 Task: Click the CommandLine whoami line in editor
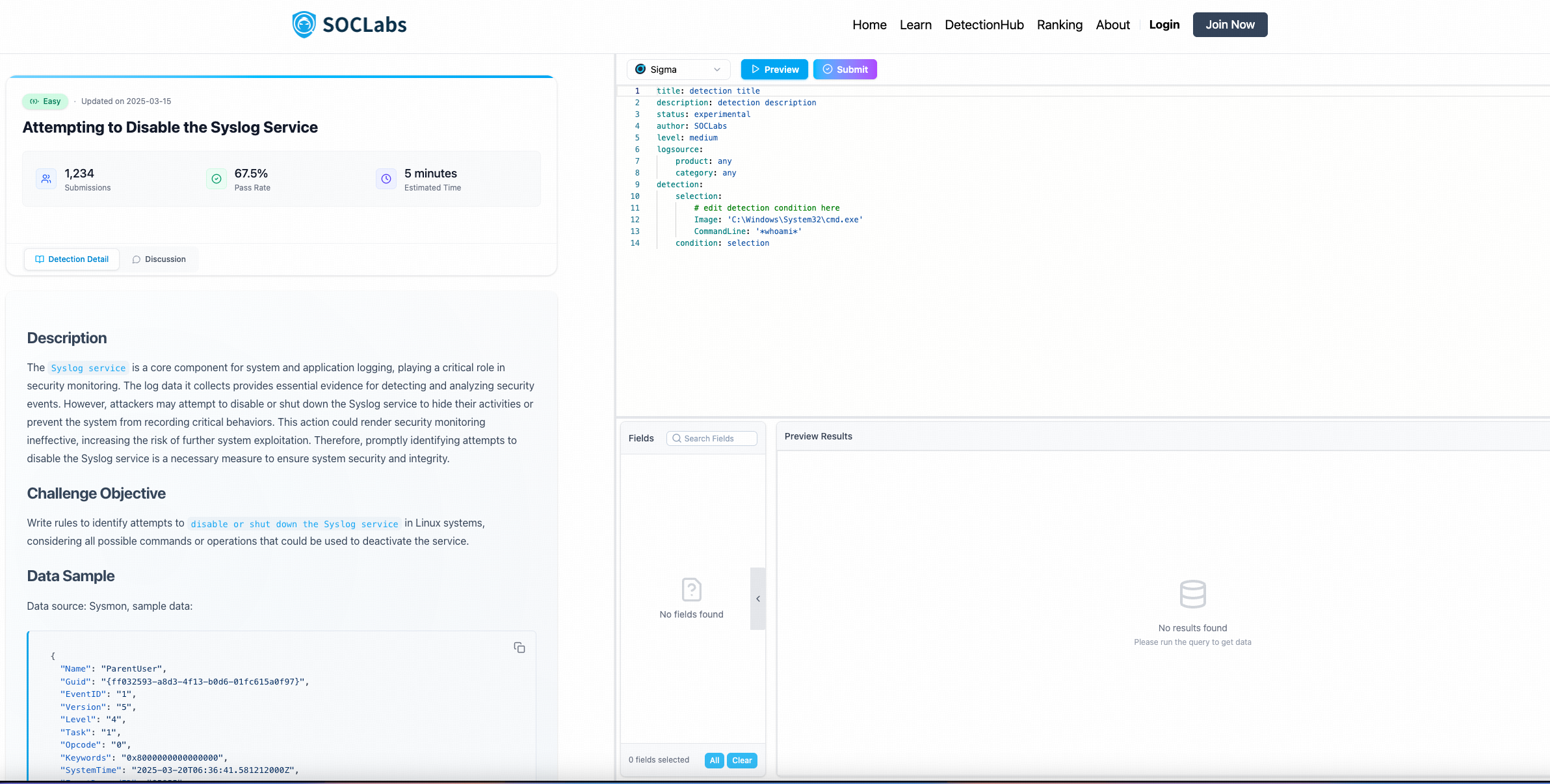click(748, 231)
